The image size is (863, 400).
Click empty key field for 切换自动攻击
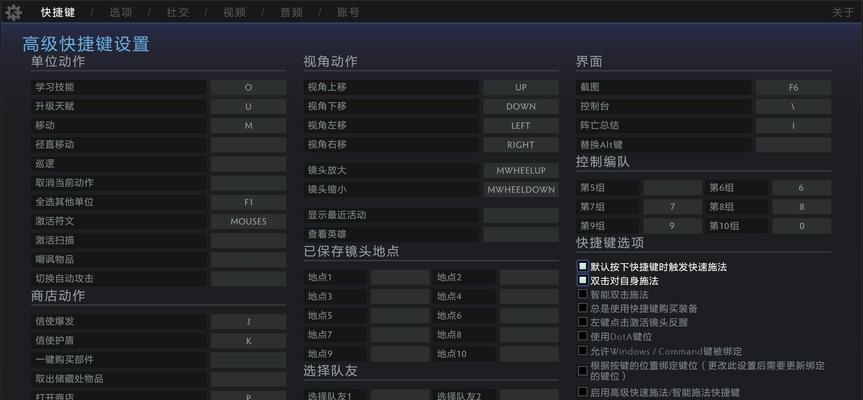coord(248,278)
